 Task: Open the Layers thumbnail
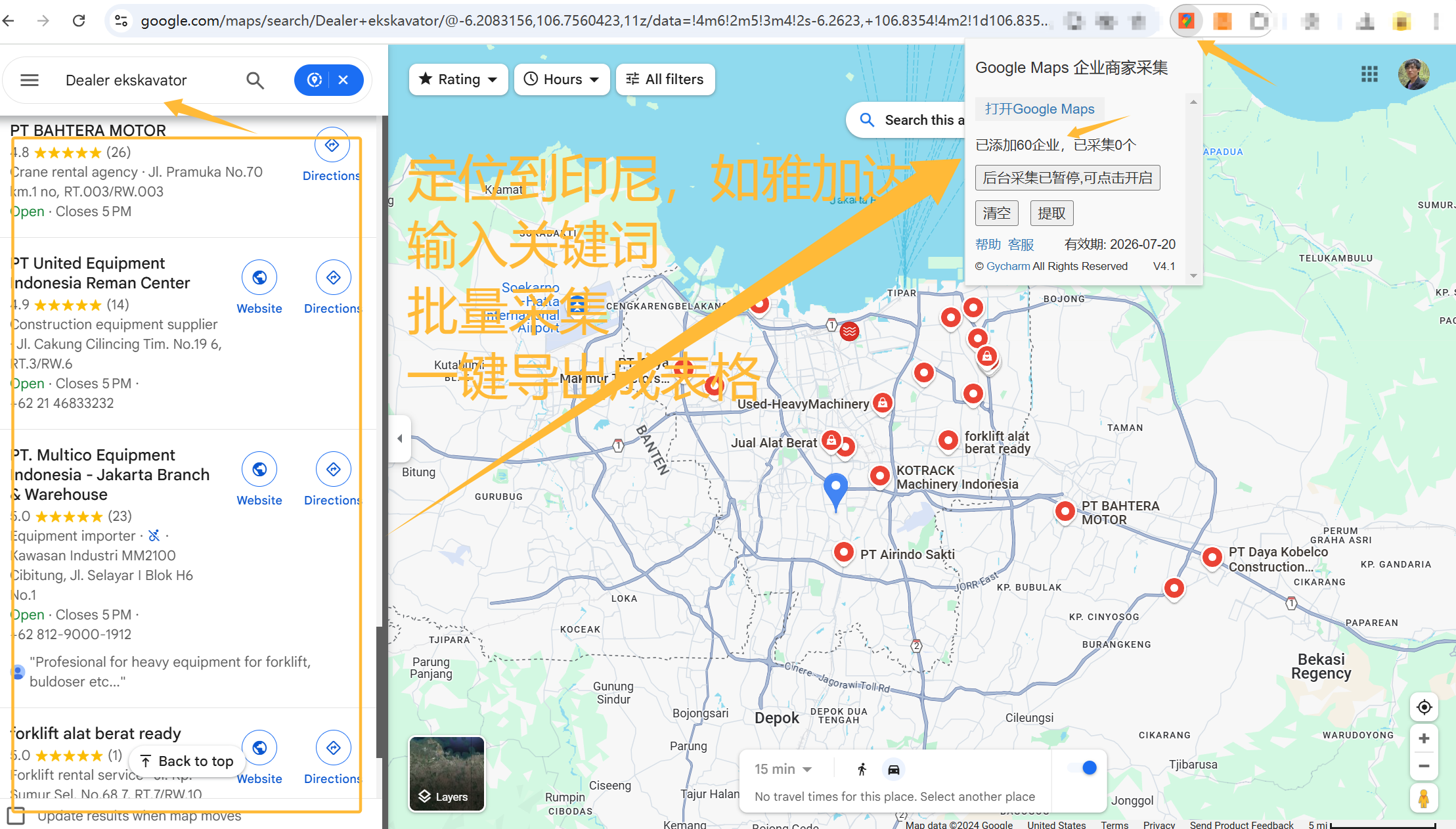pyautogui.click(x=447, y=774)
